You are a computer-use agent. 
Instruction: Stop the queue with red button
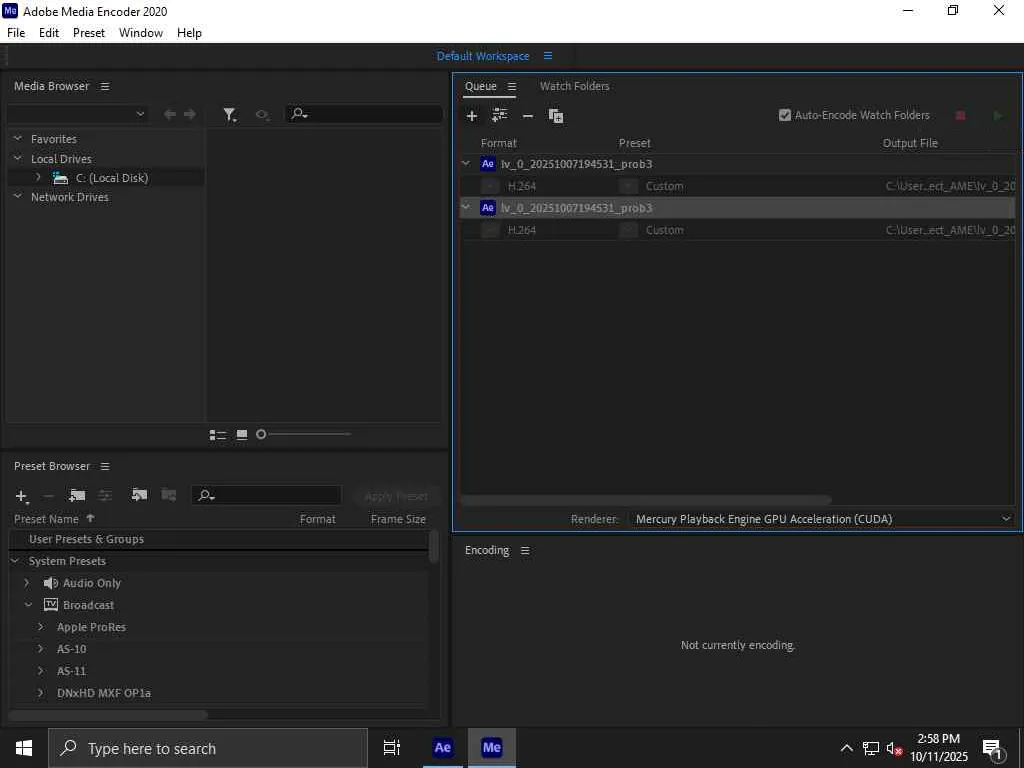point(960,116)
